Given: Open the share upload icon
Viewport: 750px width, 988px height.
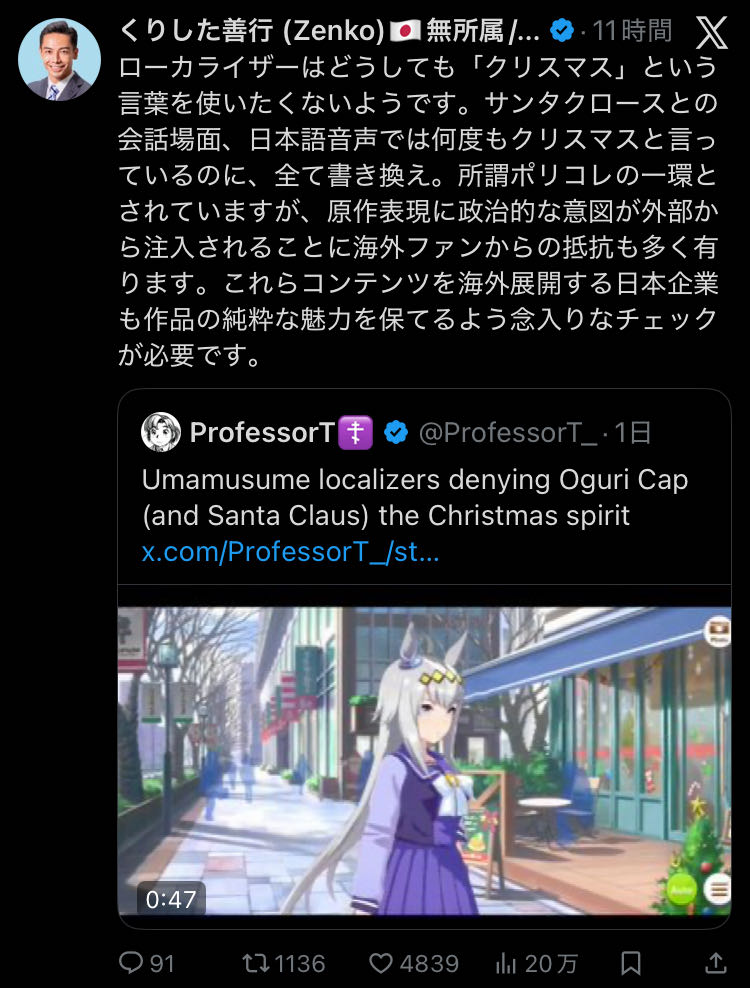Looking at the screenshot, I should click(715, 963).
